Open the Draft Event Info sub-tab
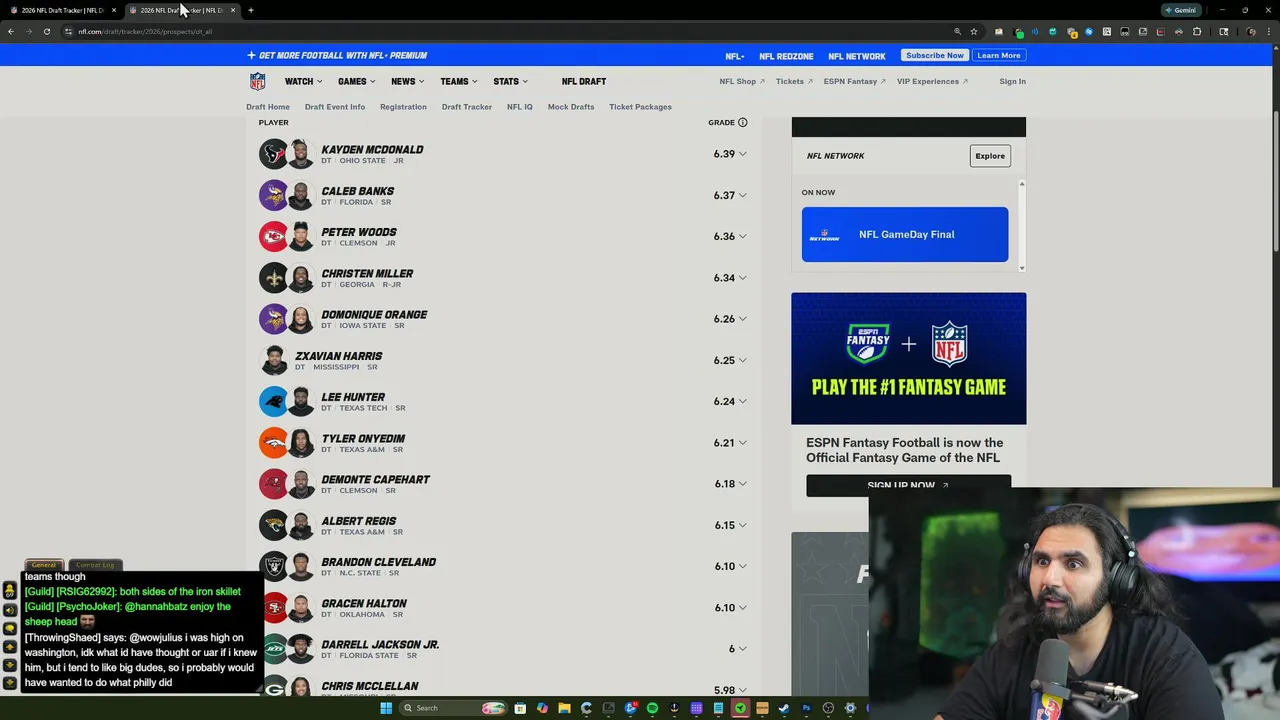1280x720 pixels. pyautogui.click(x=335, y=107)
